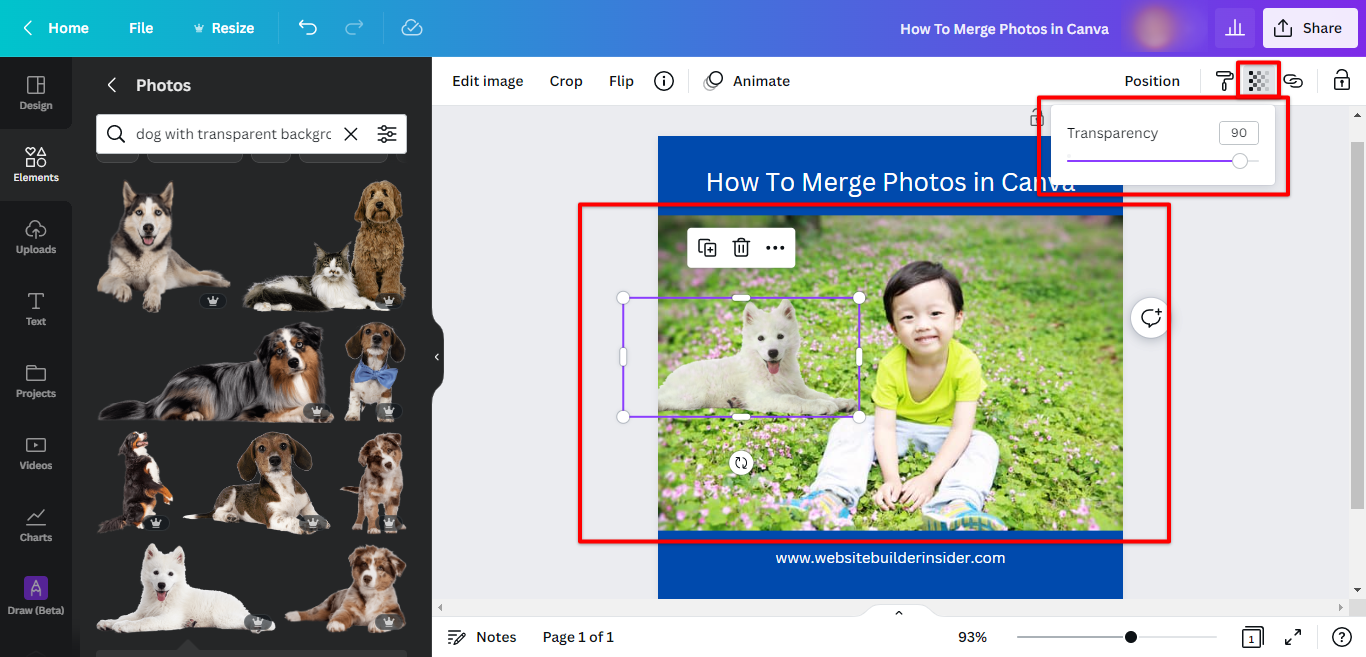Open more options on floating toolbar

[775, 248]
